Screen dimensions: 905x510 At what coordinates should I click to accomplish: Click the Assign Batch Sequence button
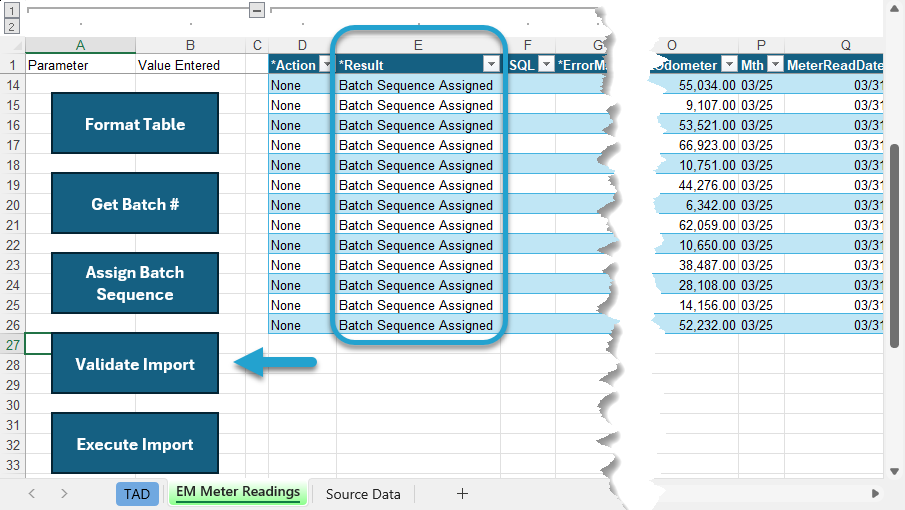pyautogui.click(x=135, y=283)
